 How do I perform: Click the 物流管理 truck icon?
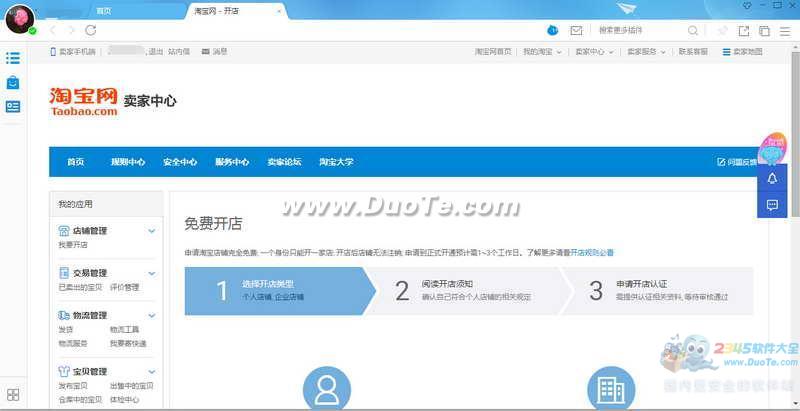(x=64, y=315)
